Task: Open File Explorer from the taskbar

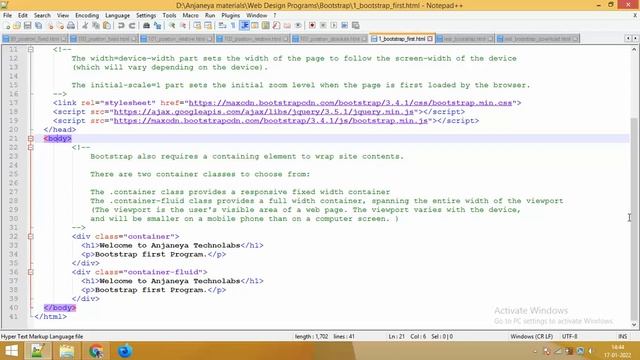Action: click(x=67, y=351)
